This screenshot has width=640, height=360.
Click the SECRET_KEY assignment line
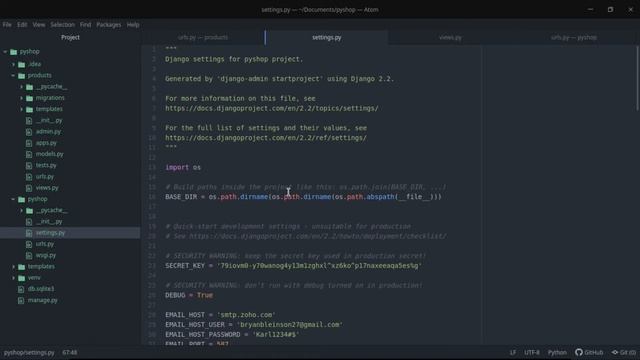(293, 266)
